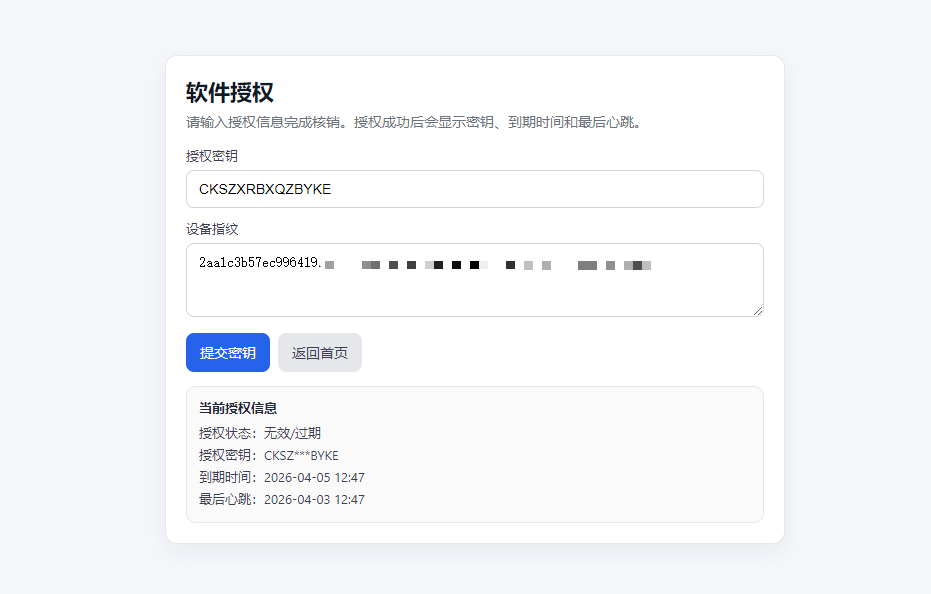Click inside the 授权密钥 input field

pyautogui.click(x=474, y=188)
